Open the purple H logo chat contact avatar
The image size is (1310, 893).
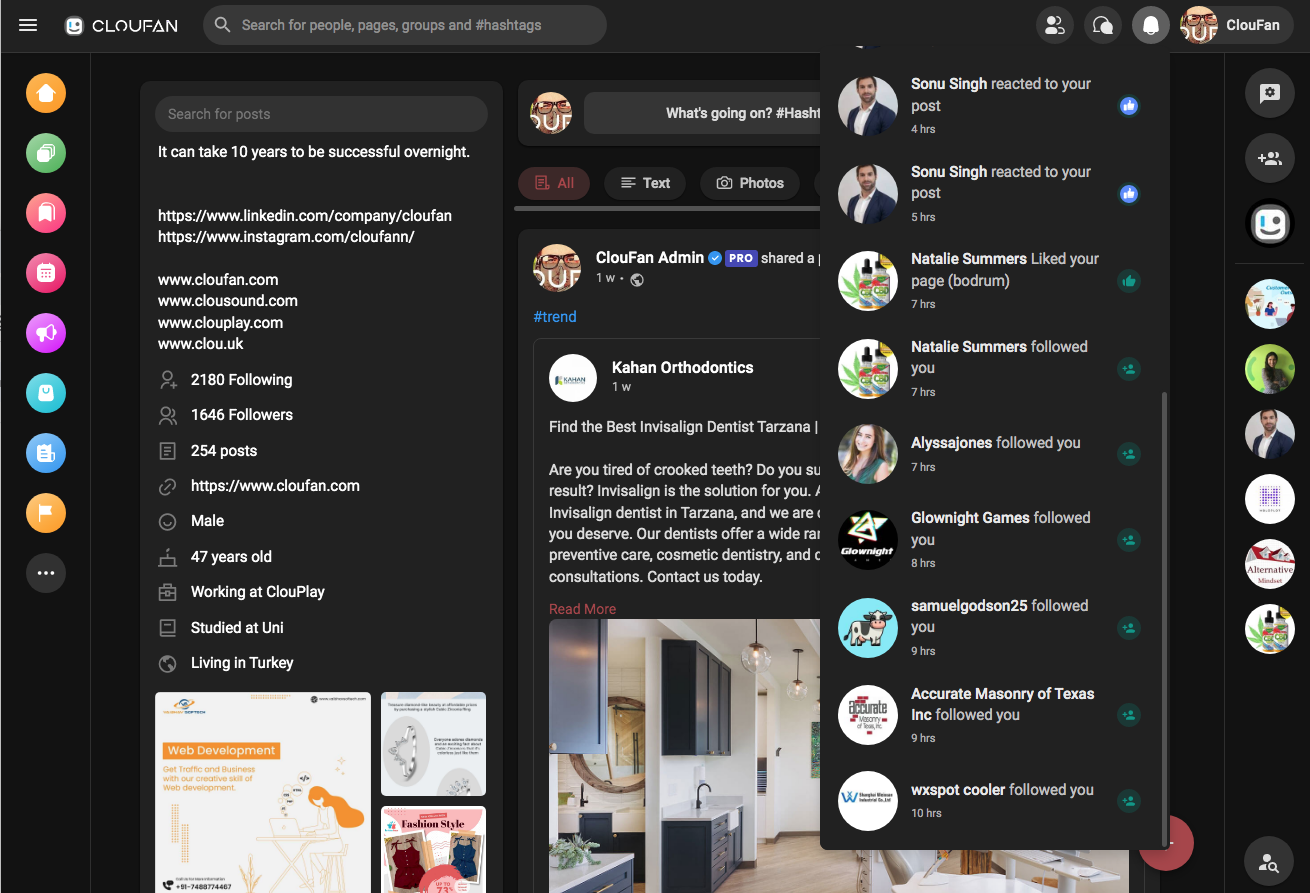pyautogui.click(x=1270, y=499)
